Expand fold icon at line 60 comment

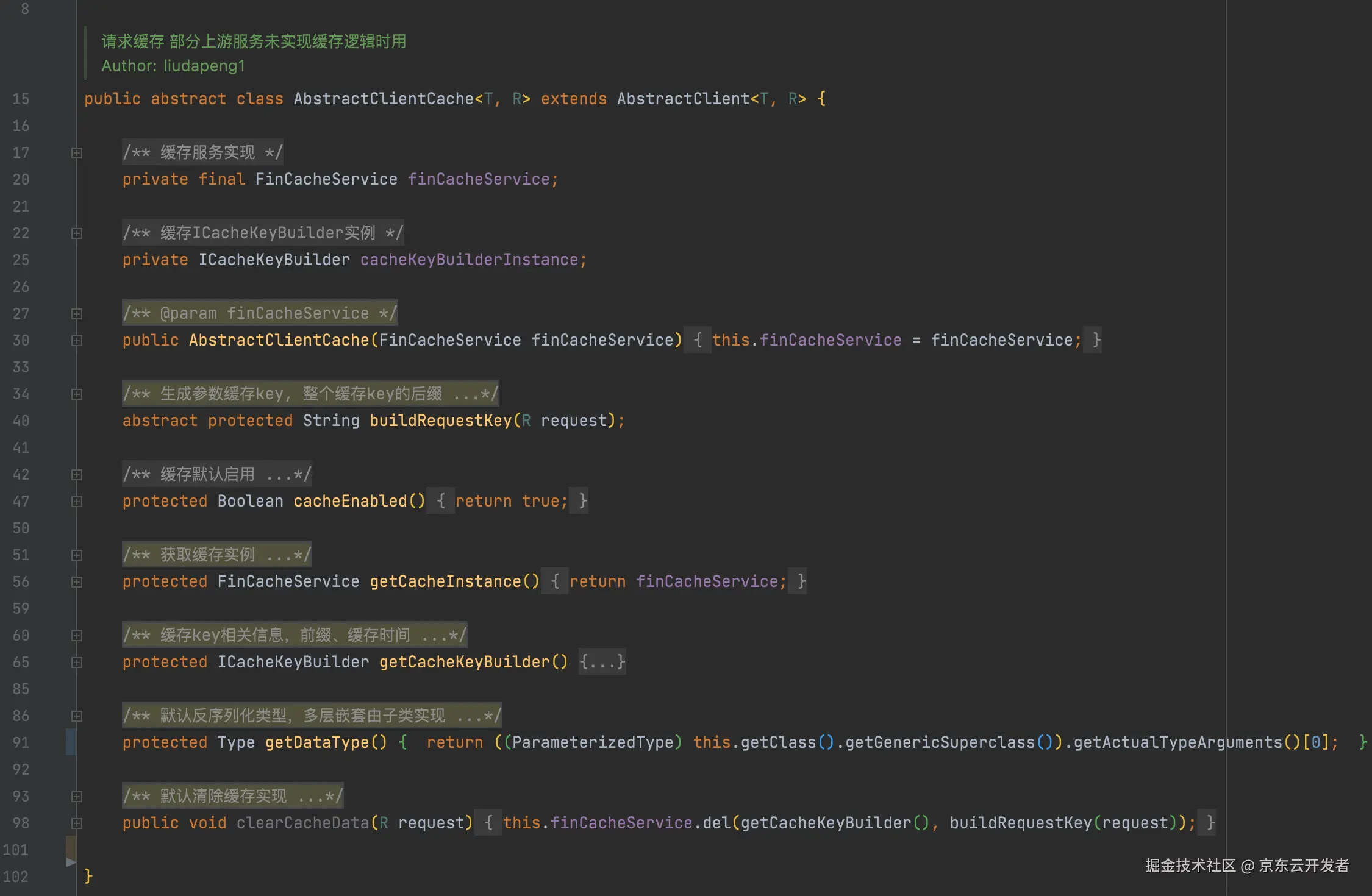[77, 636]
